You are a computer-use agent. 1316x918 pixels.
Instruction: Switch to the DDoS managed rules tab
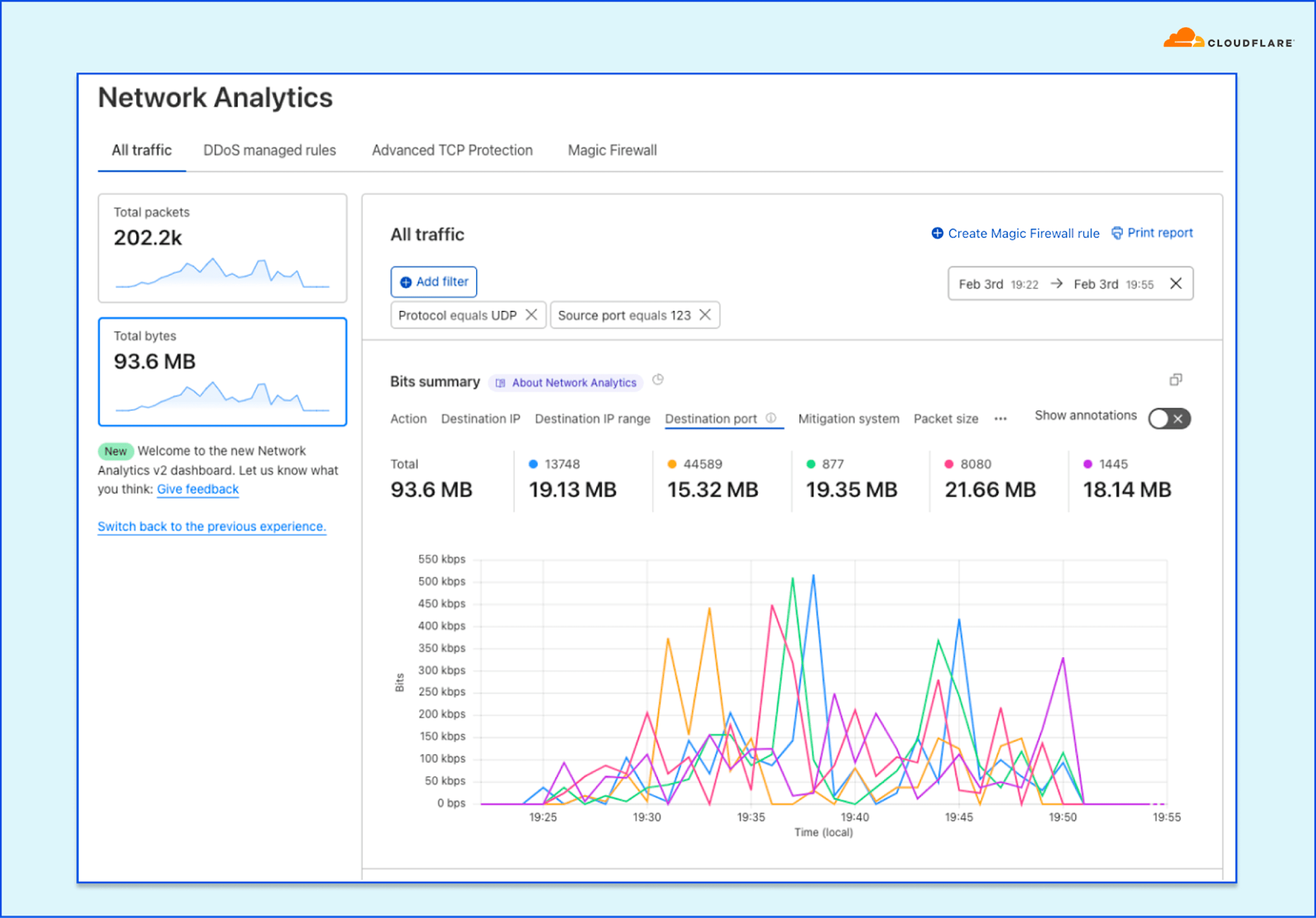point(269,150)
